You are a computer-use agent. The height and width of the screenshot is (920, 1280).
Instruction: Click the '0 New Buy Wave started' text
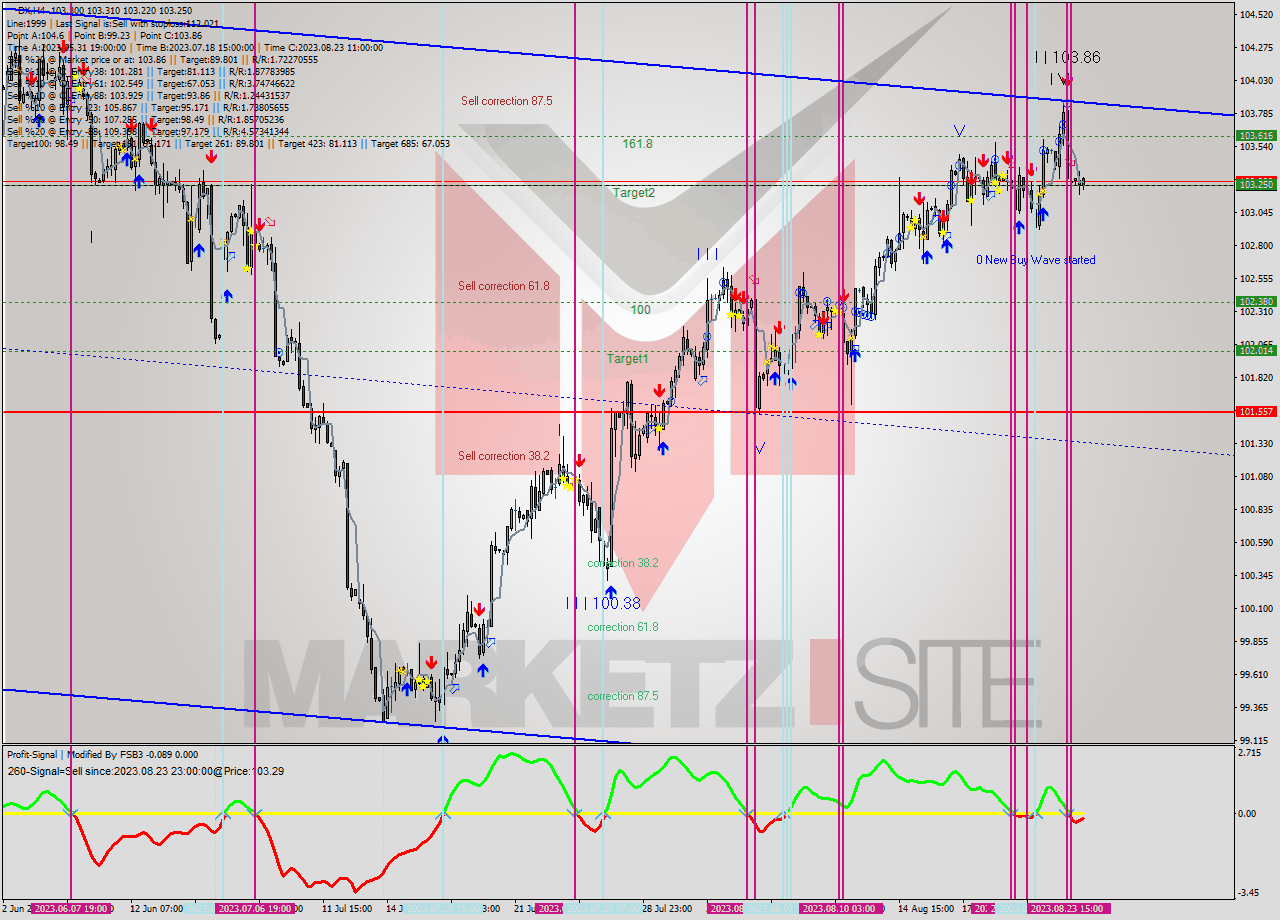pos(1036,260)
